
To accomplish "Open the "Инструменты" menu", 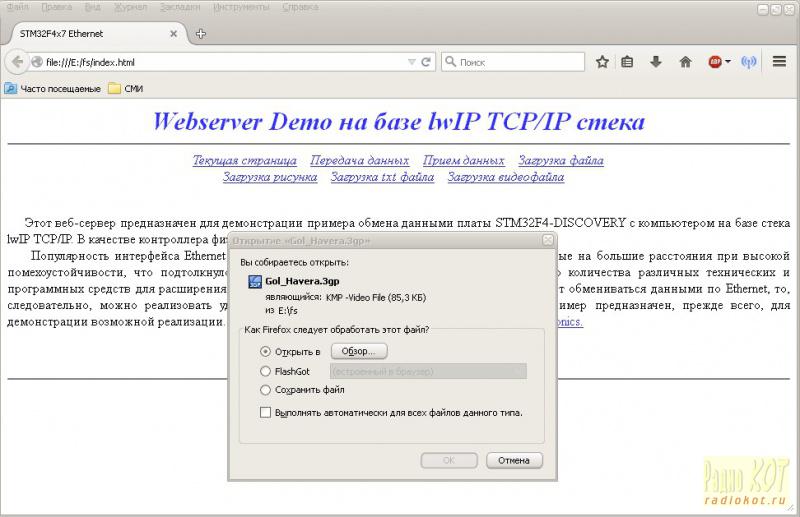I will point(238,6).
